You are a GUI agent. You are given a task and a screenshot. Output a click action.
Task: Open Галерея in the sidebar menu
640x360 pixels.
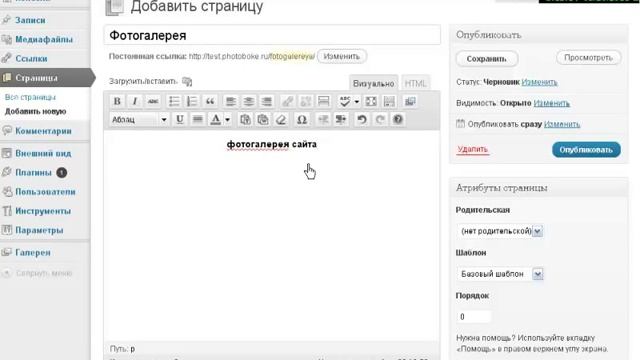coord(33,253)
